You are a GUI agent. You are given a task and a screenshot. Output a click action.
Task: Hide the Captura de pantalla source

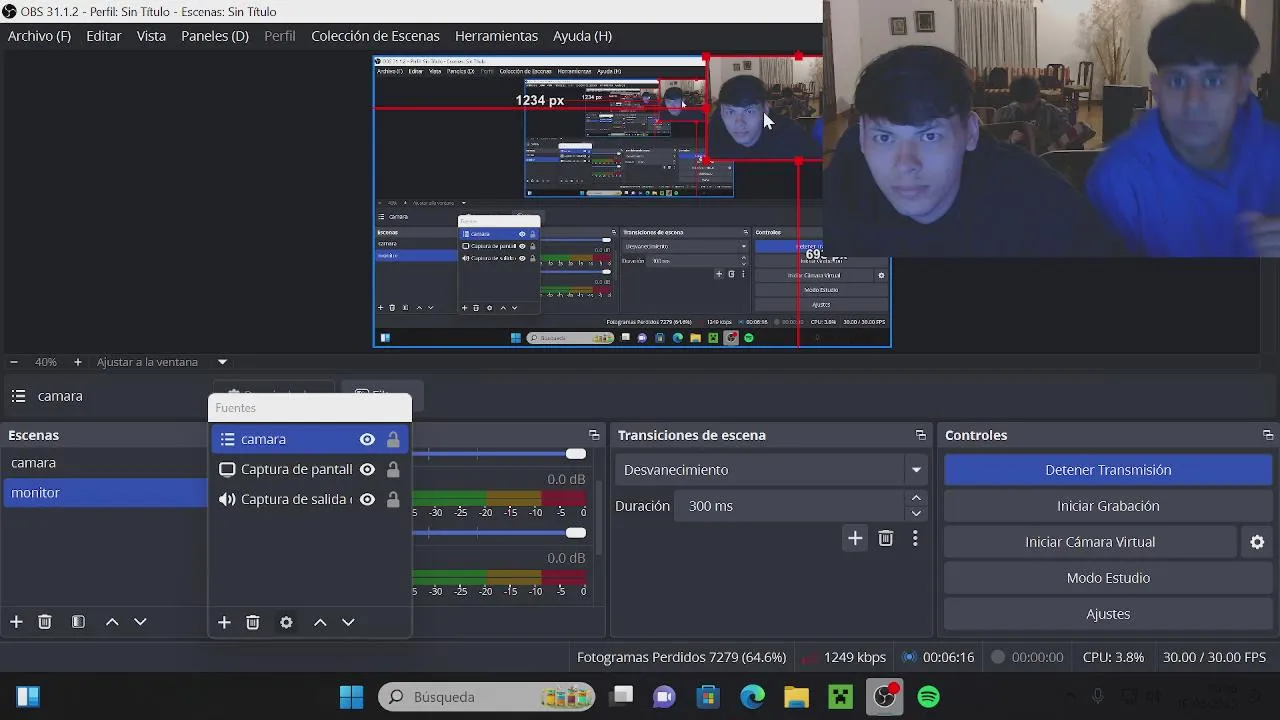pyautogui.click(x=367, y=469)
